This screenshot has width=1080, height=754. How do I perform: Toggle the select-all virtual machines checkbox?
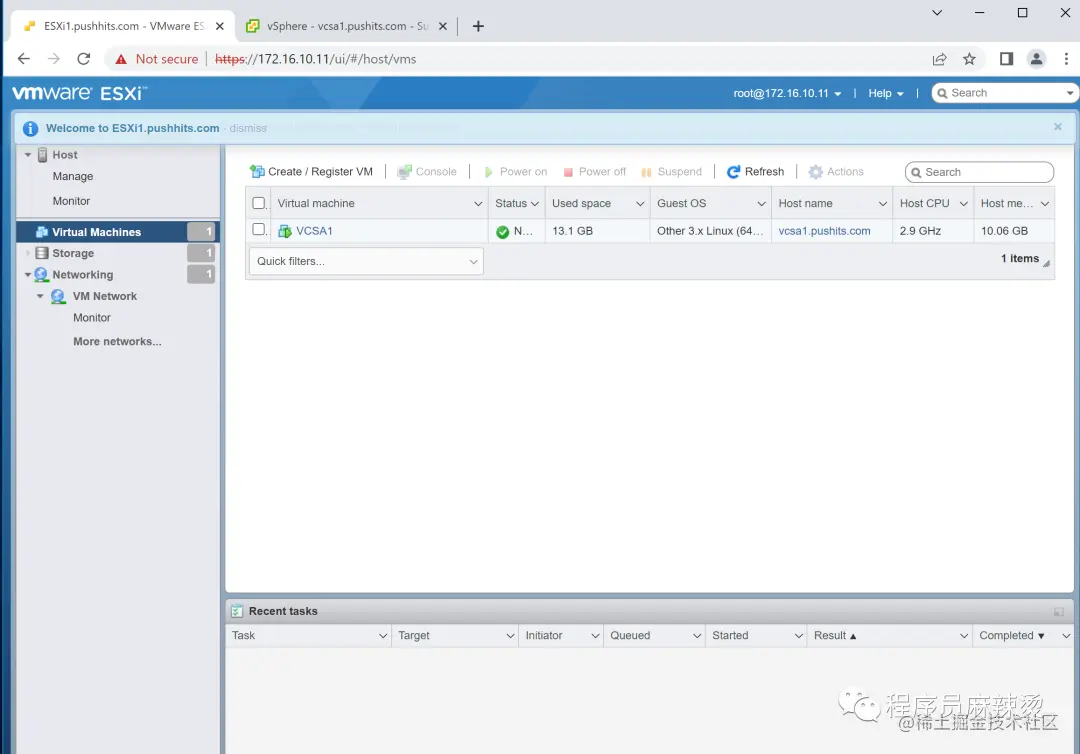pos(258,203)
